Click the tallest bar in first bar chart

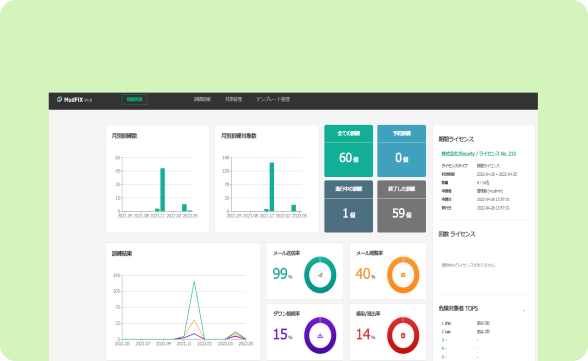click(162, 190)
